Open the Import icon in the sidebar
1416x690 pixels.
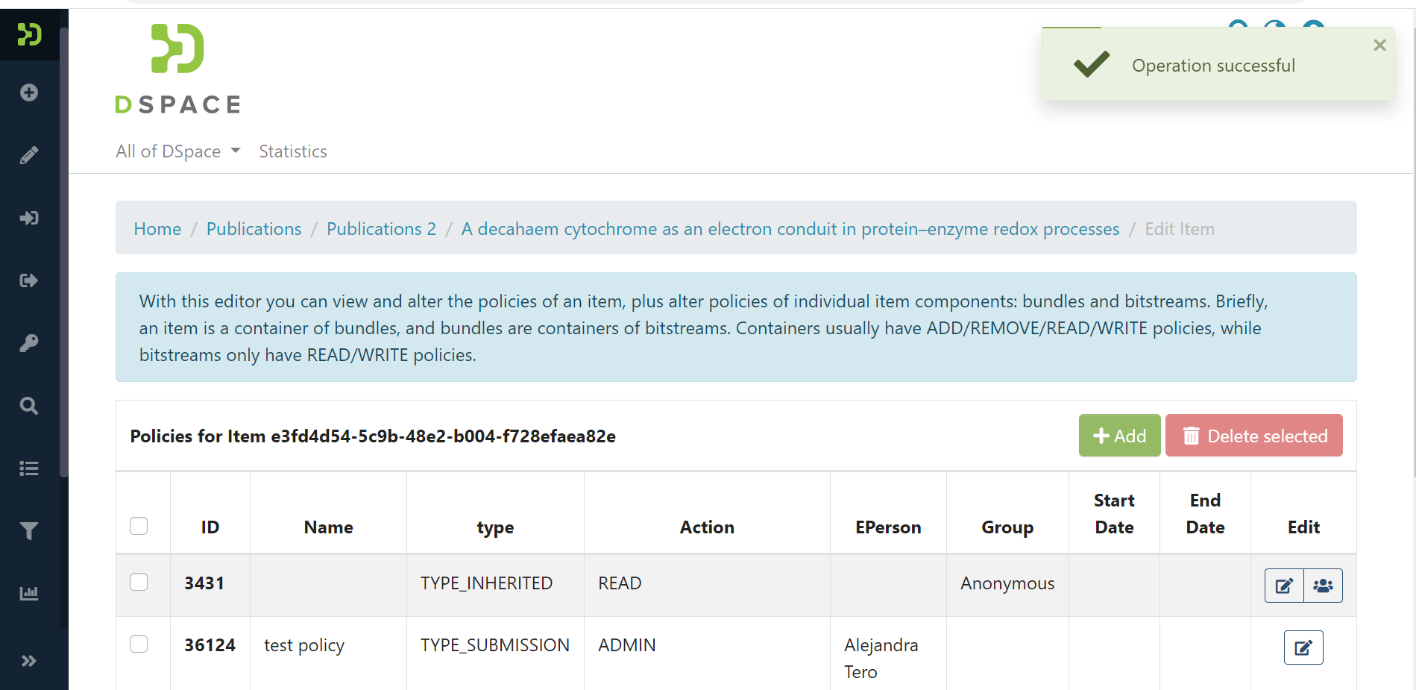[29, 218]
